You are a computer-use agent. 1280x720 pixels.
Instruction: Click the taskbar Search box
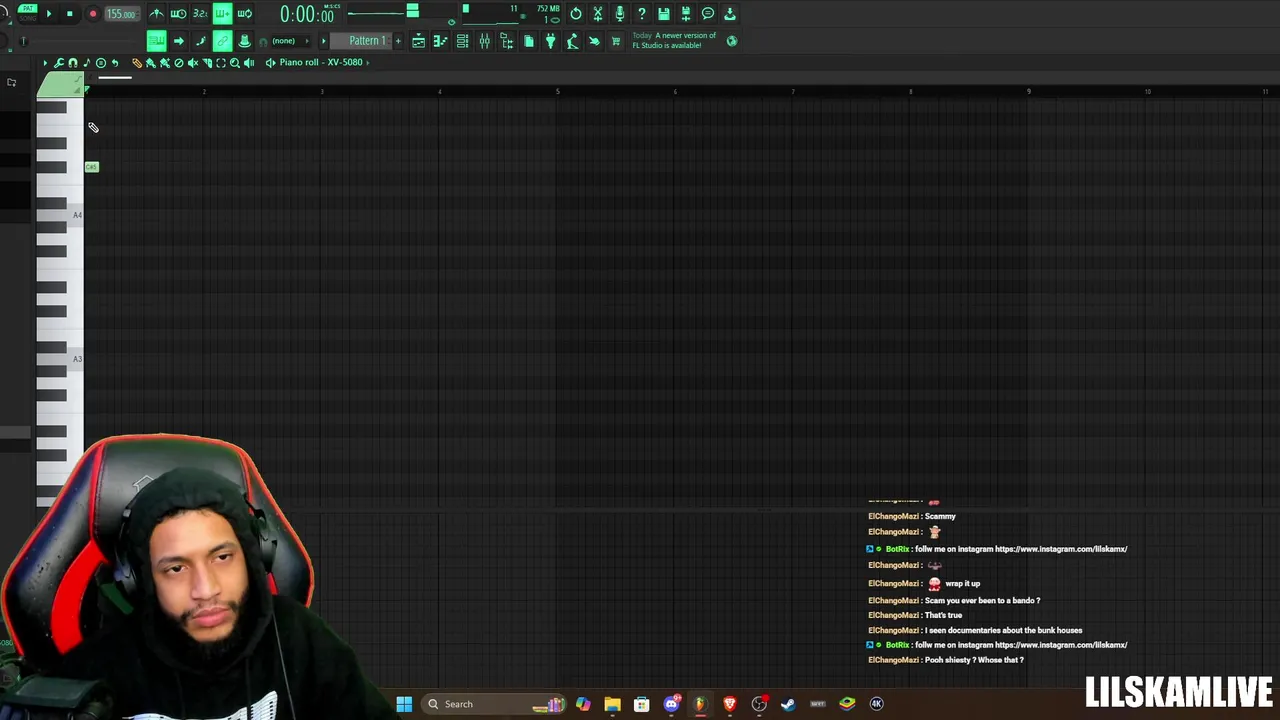click(x=496, y=704)
